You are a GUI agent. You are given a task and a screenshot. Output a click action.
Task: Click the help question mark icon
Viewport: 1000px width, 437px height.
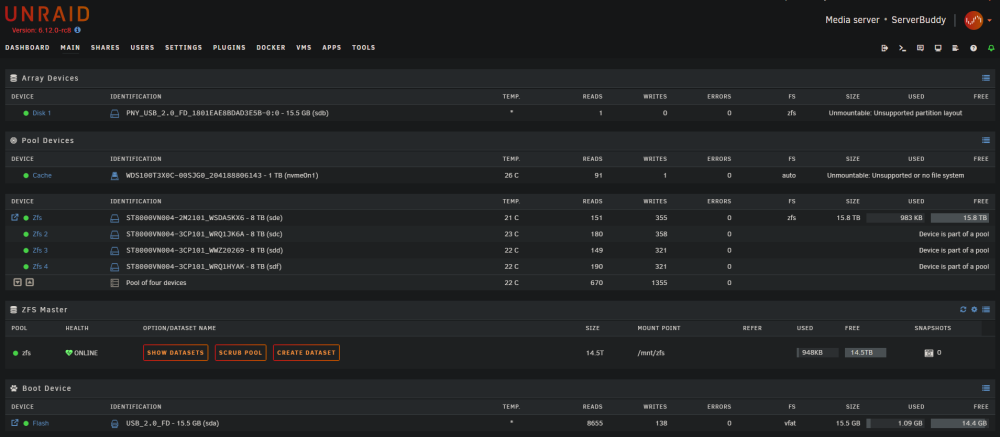(x=973, y=48)
